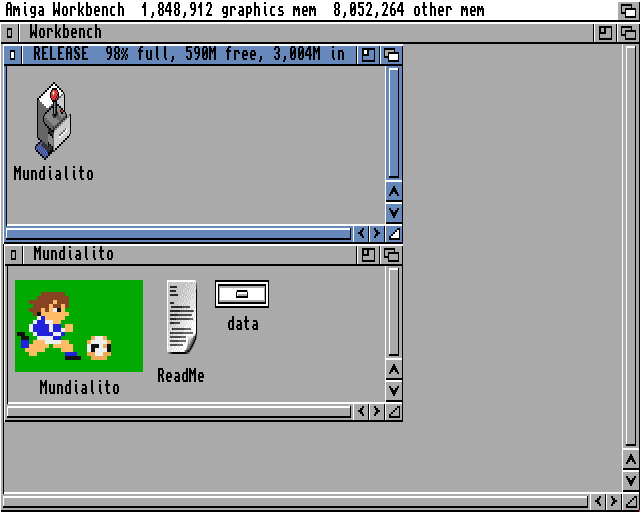
Task: Click the Workbench window vertical scrollbar
Action: [631, 246]
